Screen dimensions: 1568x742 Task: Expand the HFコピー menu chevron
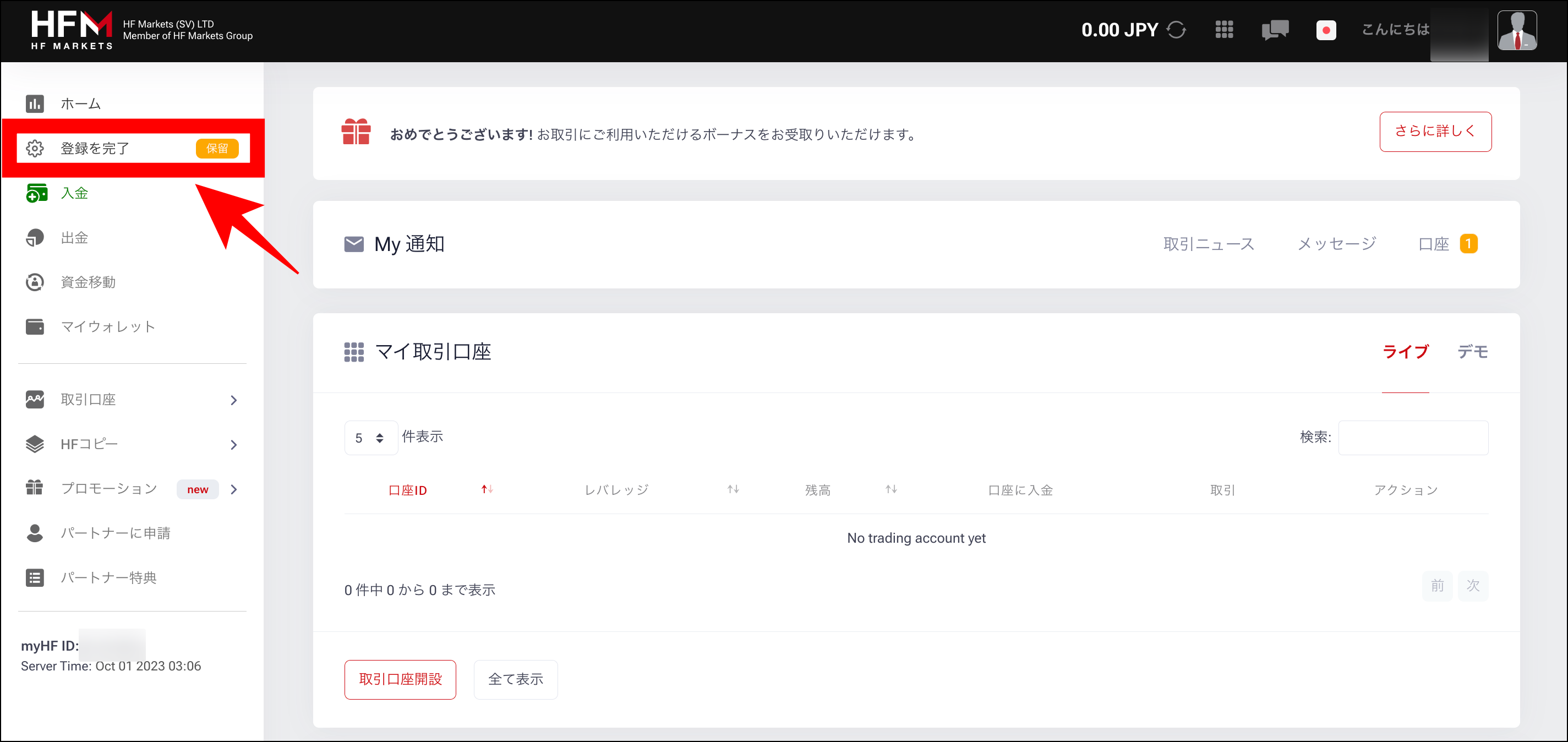point(233,444)
